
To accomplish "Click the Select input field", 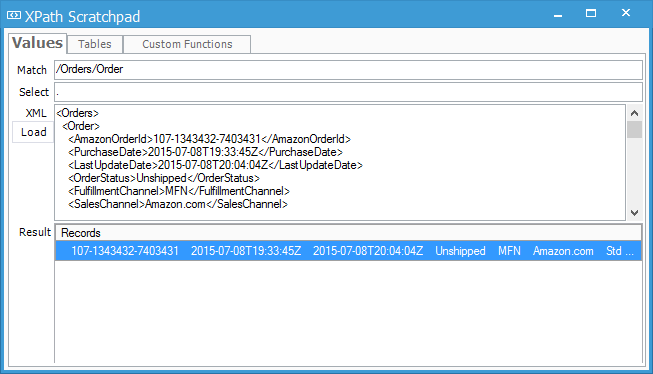I will (x=348, y=92).
